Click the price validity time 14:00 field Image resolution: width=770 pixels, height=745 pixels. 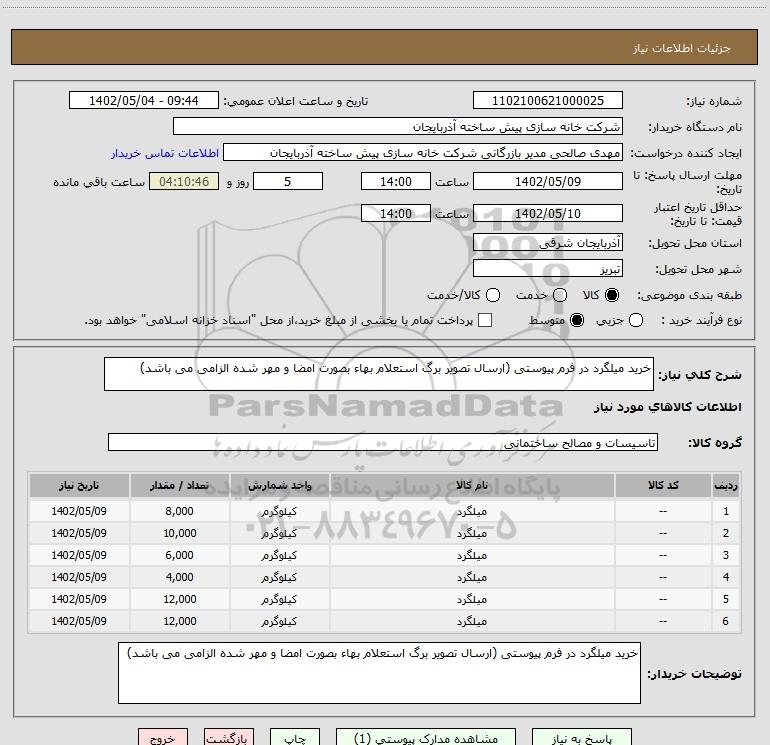tap(396, 213)
